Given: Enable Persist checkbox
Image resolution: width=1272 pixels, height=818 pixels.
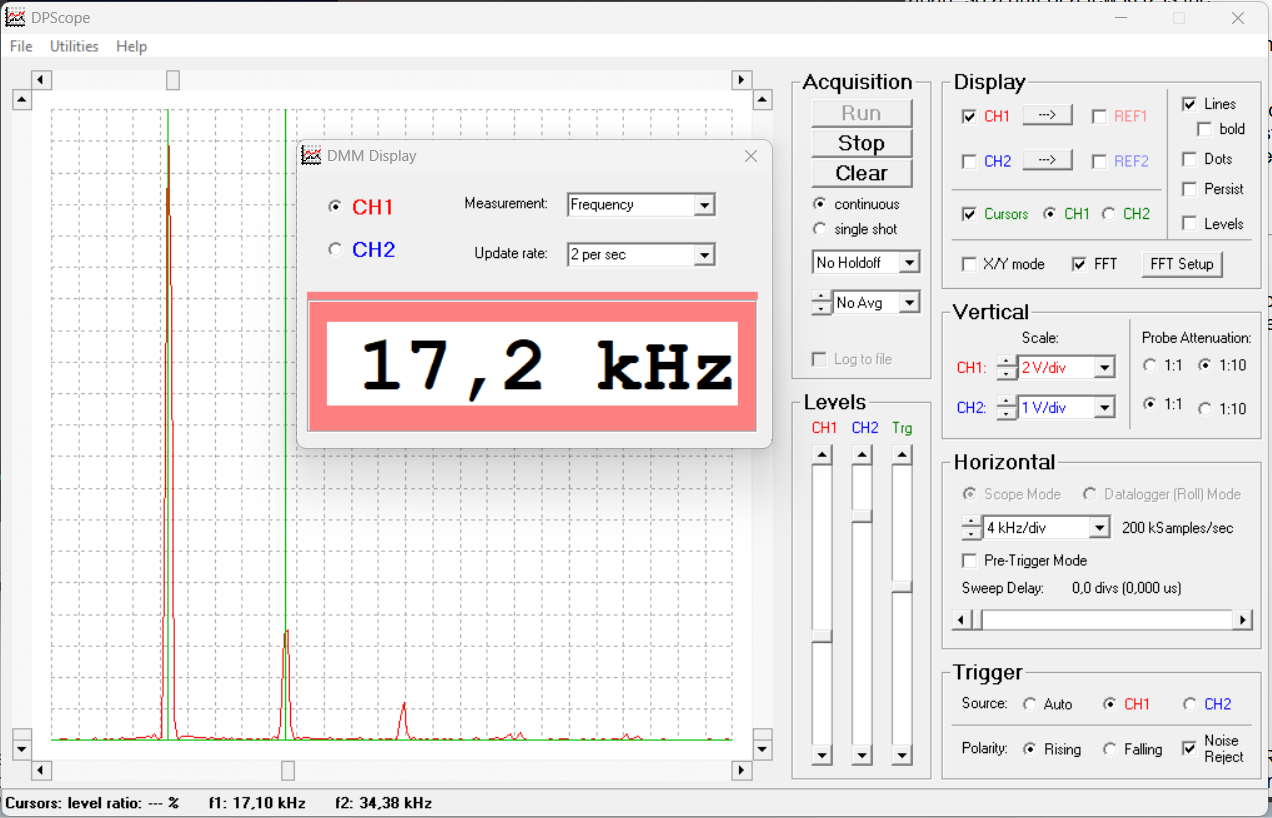Looking at the screenshot, I should 1189,189.
